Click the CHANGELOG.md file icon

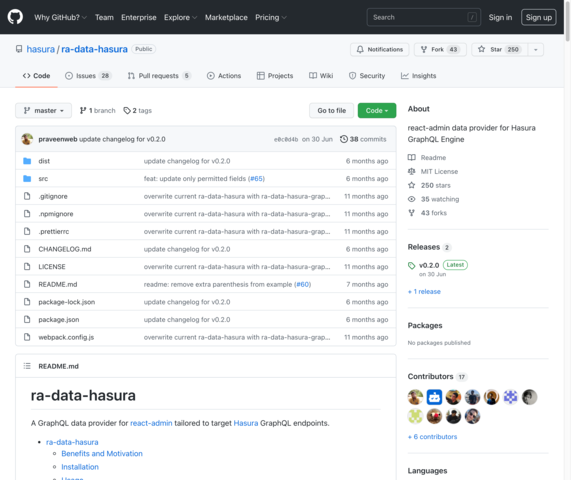[x=27, y=249]
